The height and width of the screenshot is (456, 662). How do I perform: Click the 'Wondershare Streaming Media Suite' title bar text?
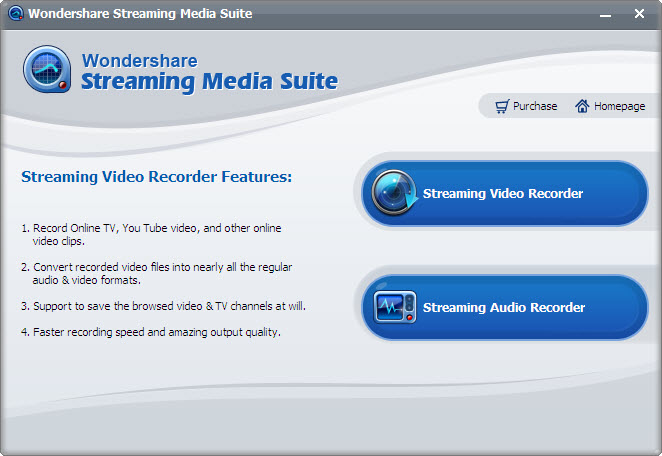tap(140, 14)
